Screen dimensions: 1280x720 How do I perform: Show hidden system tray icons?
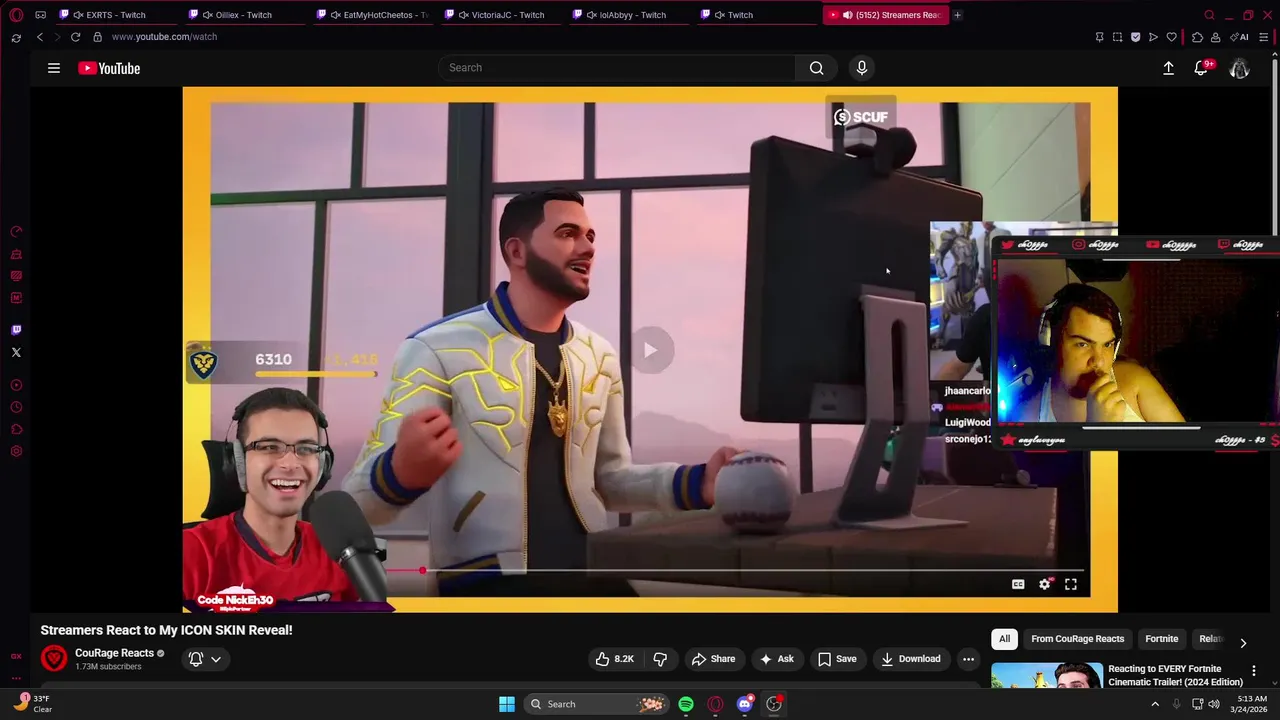tap(1155, 704)
